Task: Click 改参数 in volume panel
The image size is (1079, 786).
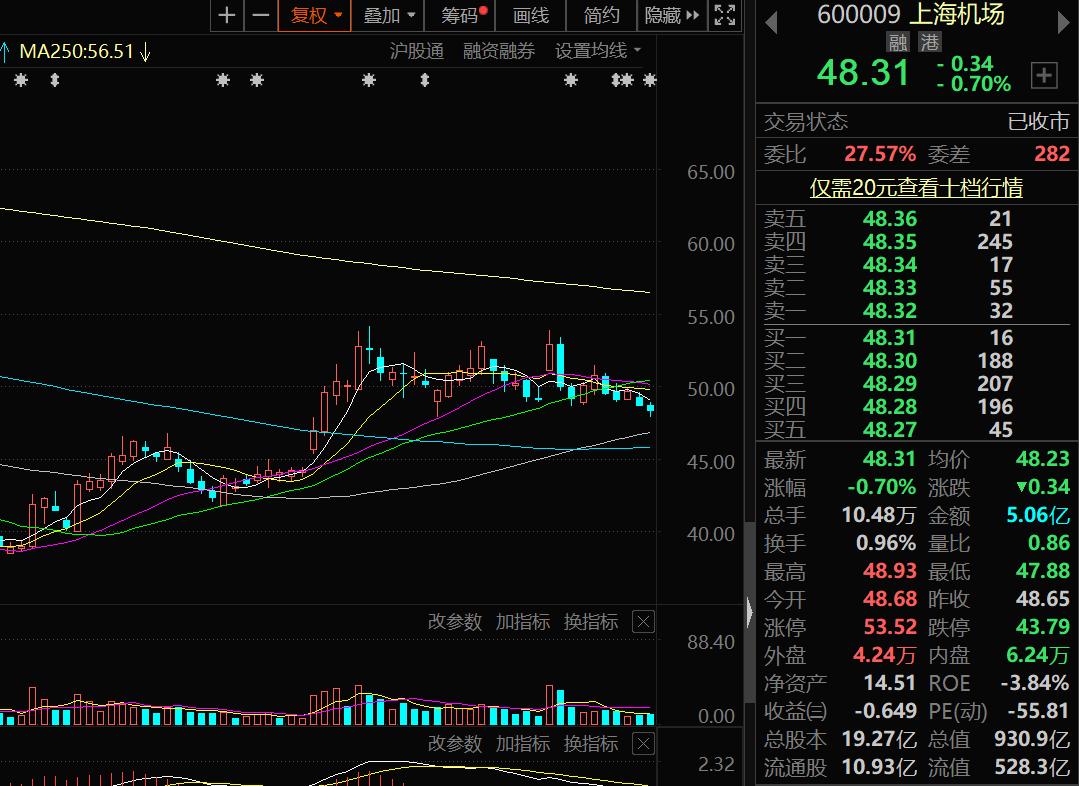Action: pos(455,622)
